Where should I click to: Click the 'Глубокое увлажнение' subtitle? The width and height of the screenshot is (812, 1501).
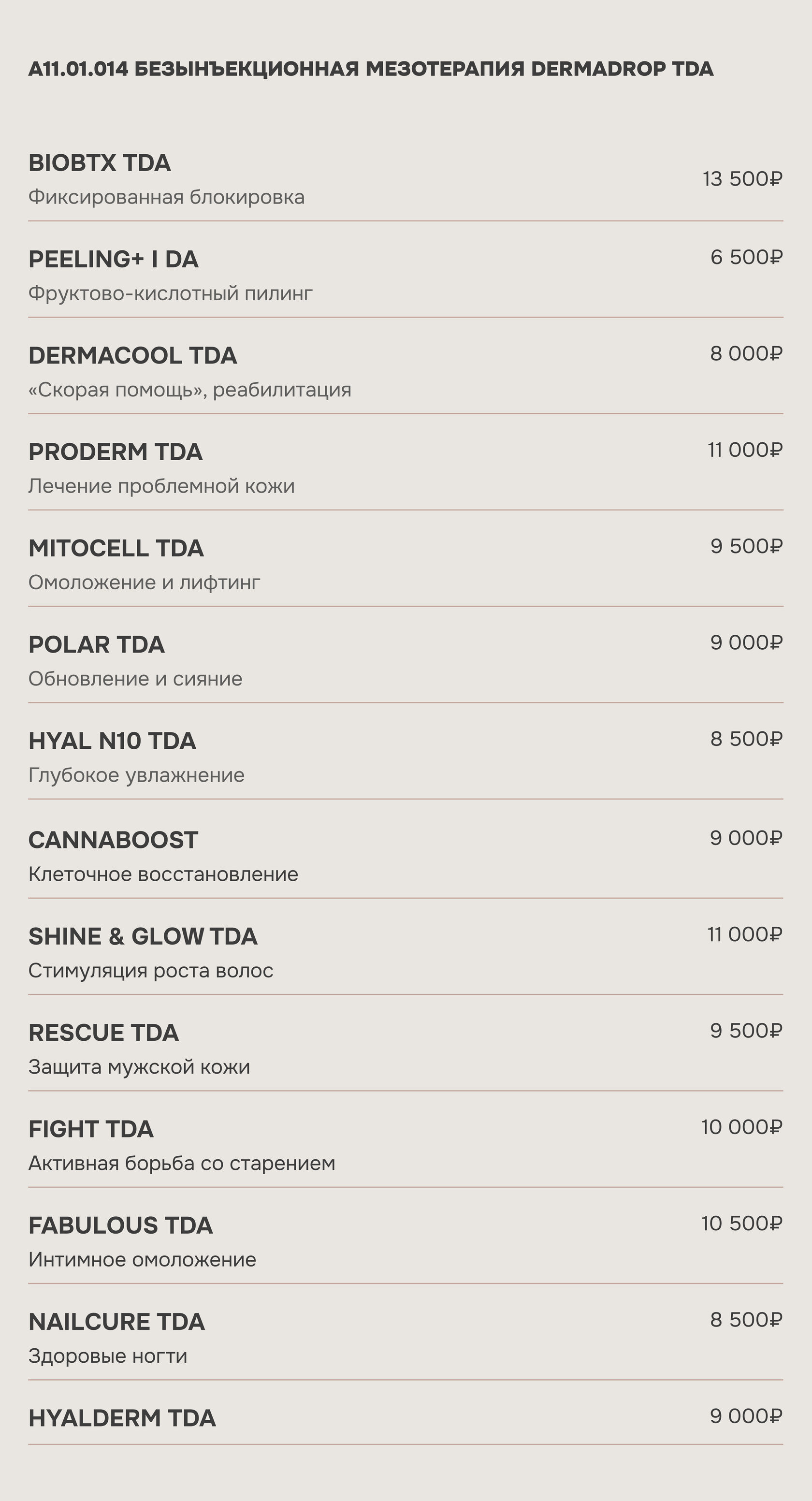click(x=136, y=775)
